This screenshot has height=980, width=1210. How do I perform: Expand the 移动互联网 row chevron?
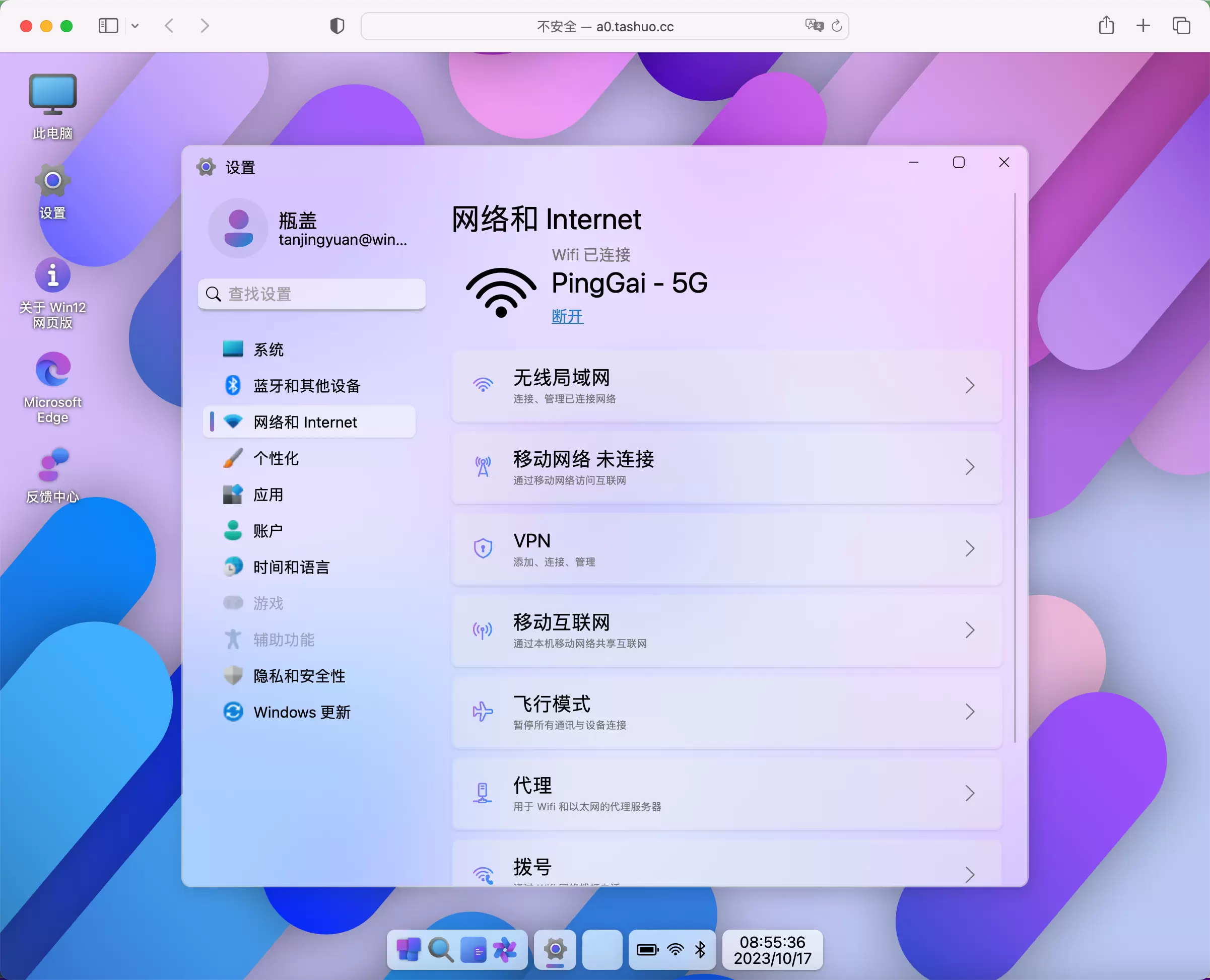tap(970, 630)
